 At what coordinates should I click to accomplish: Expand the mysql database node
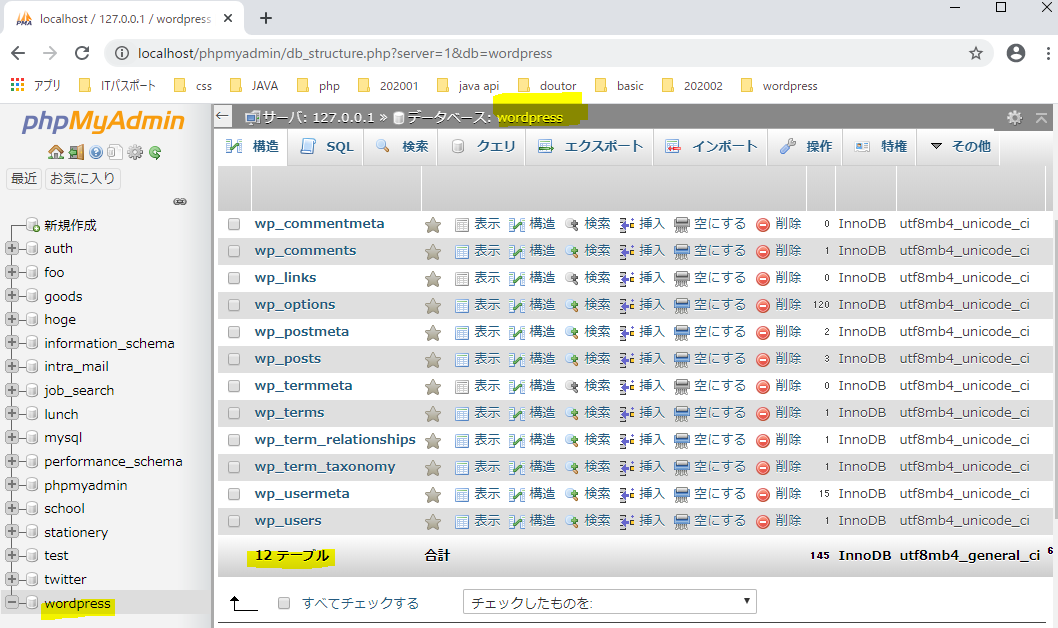(x=11, y=437)
